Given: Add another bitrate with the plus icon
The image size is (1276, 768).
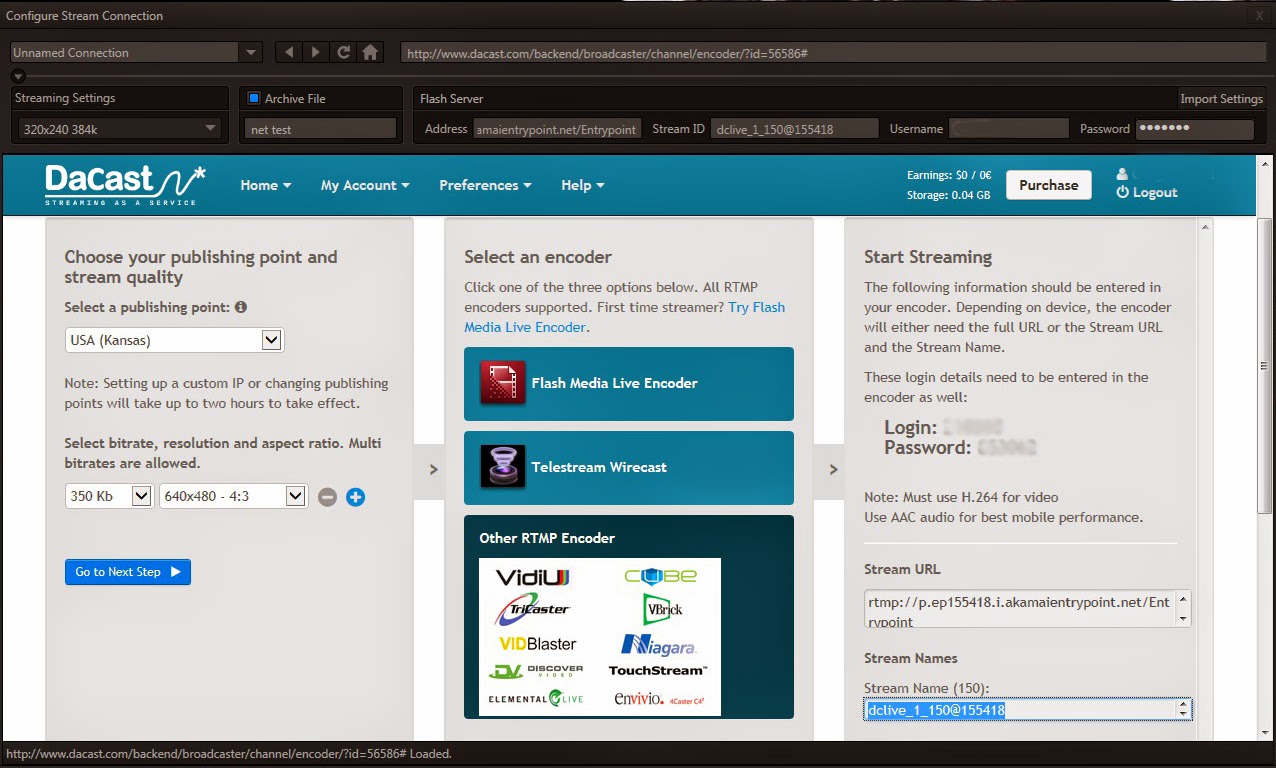Looking at the screenshot, I should 355,497.
